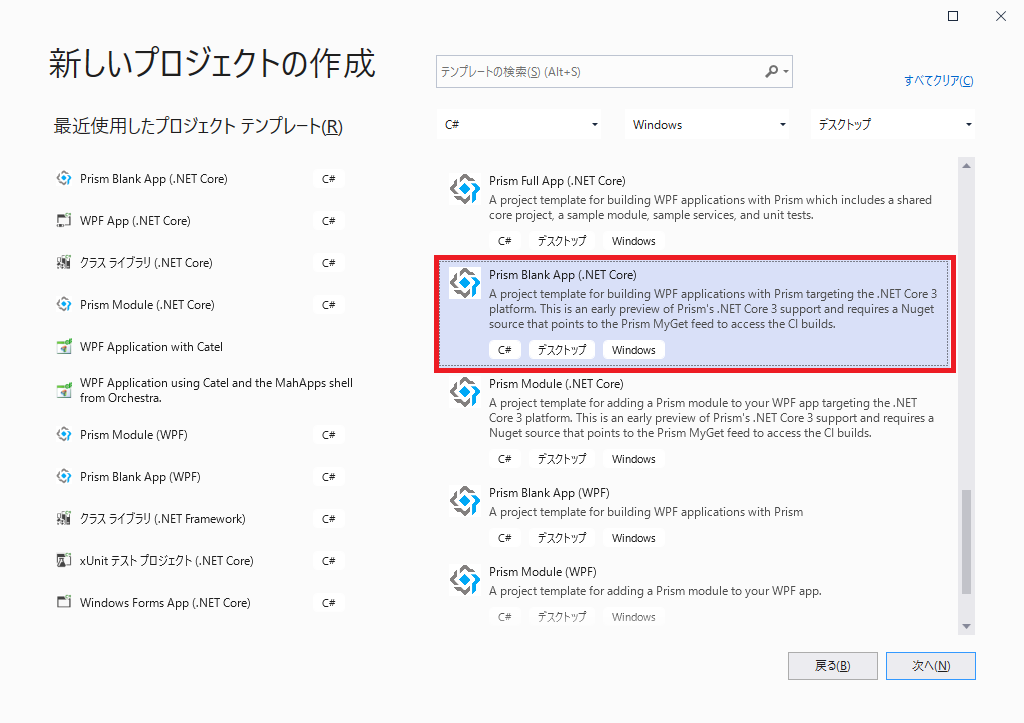Viewport: 1024px width, 723px height.
Task: Select Prism Module (.NET Core) in template list
Action: (695, 421)
